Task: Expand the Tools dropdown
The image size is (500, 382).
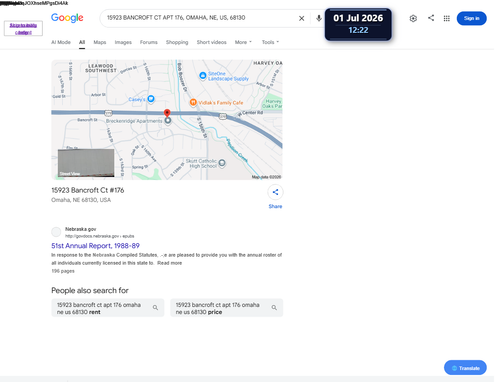Action: pyautogui.click(x=270, y=42)
